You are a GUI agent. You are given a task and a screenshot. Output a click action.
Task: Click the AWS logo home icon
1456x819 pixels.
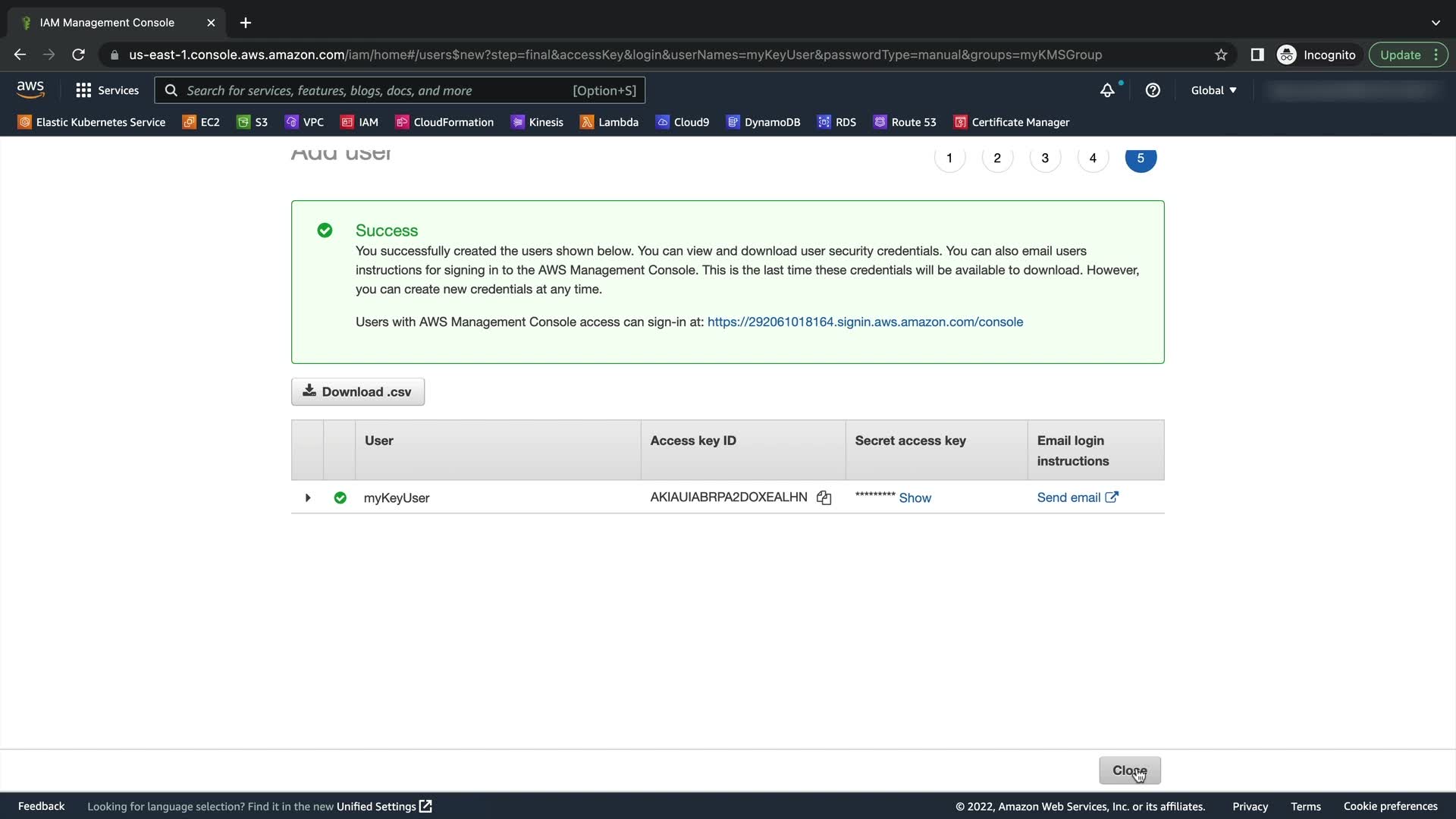click(x=30, y=89)
